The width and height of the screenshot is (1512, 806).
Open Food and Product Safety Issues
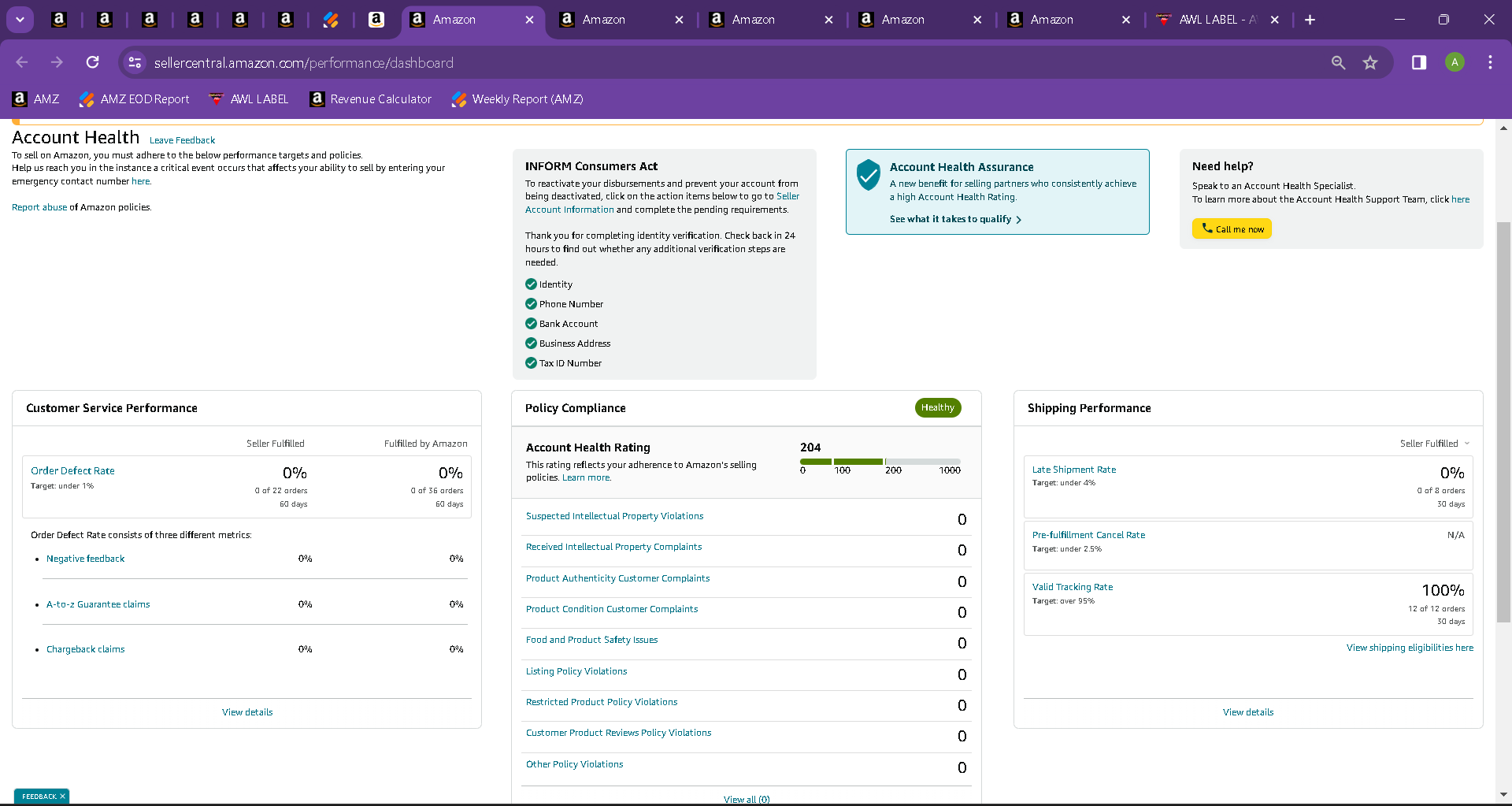pos(591,640)
